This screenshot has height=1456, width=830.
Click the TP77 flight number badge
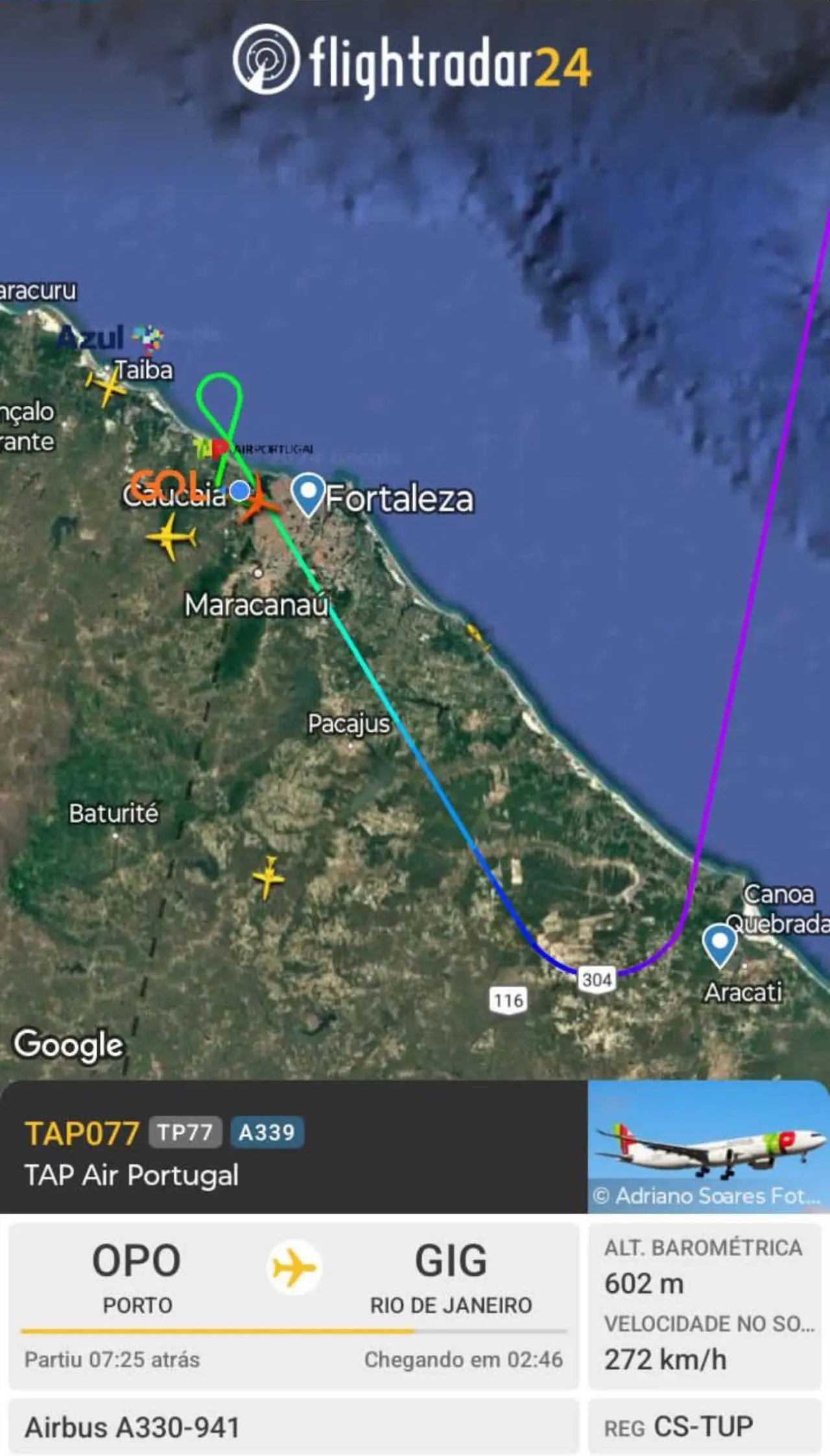(185, 1132)
